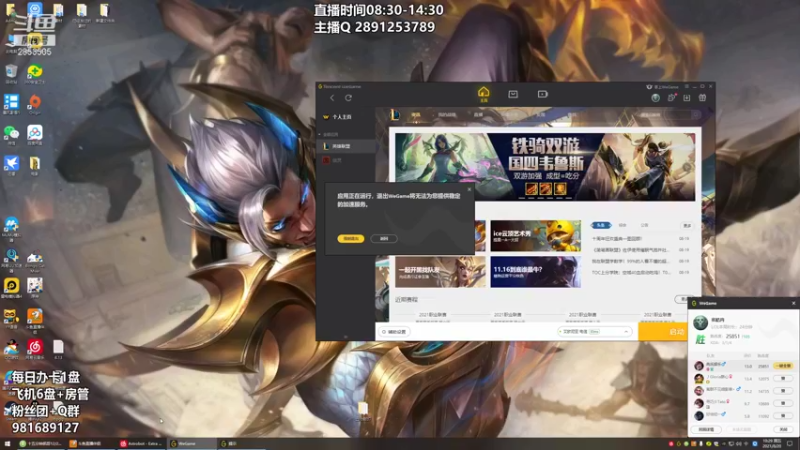Click the League of Legends logo icon

click(x=395, y=115)
